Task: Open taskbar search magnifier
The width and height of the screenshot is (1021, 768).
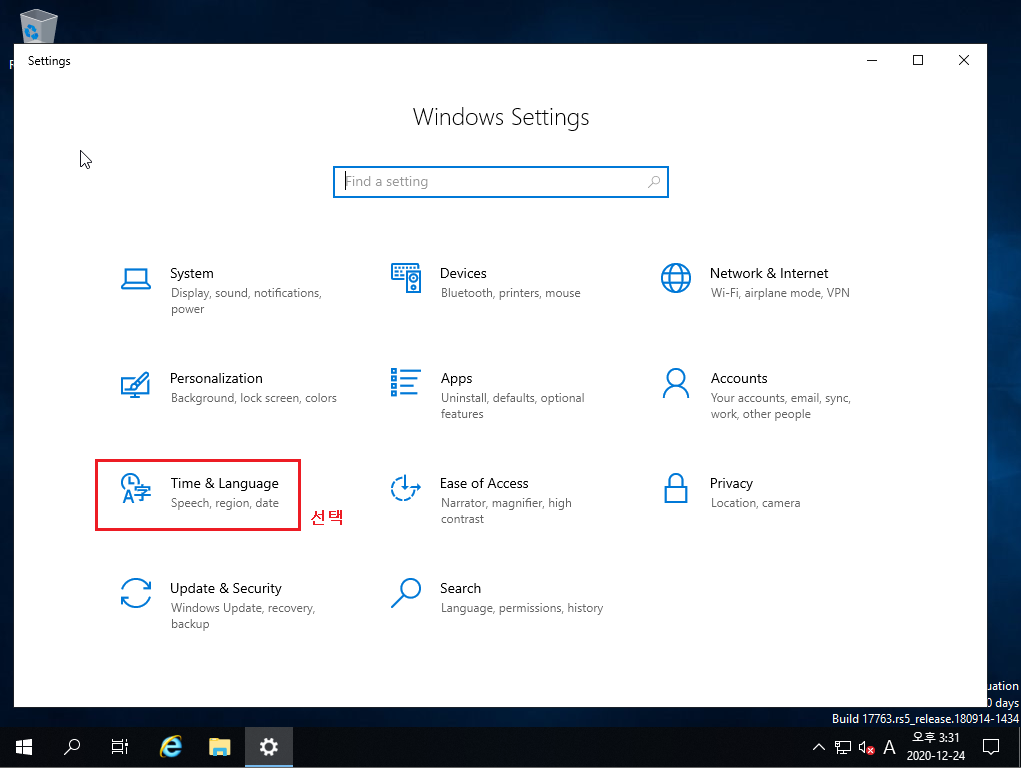Action: [x=72, y=747]
